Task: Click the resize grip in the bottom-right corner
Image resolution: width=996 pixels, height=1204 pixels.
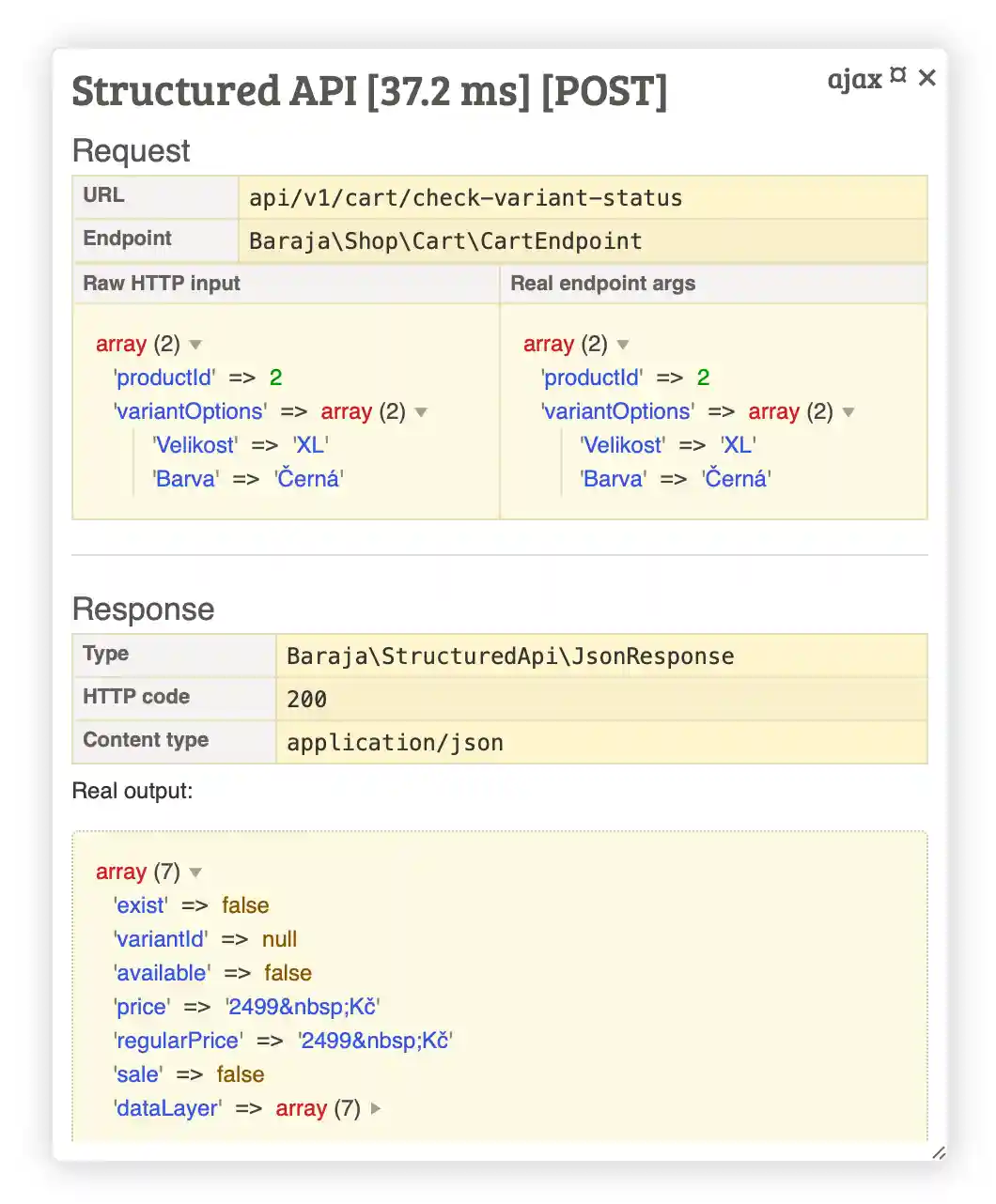Action: coord(937,1153)
